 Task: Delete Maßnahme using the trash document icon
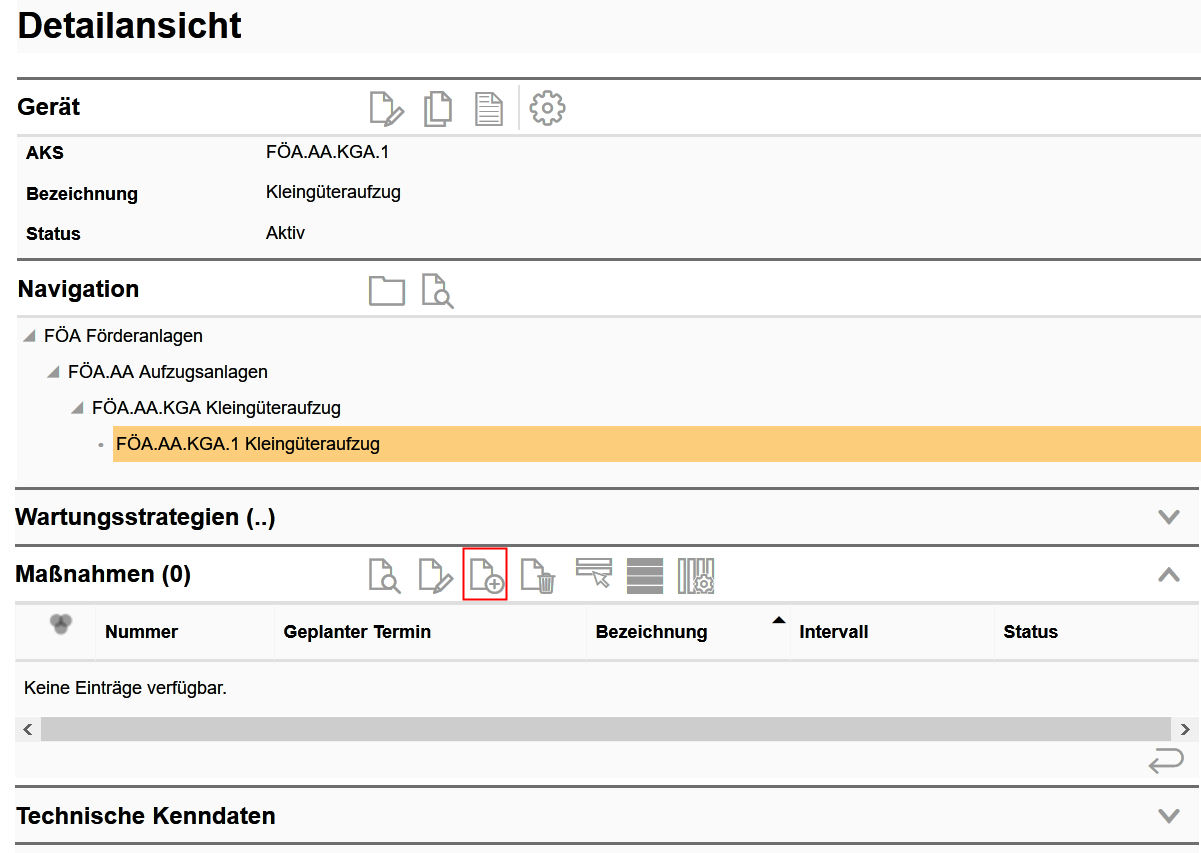tap(539, 575)
